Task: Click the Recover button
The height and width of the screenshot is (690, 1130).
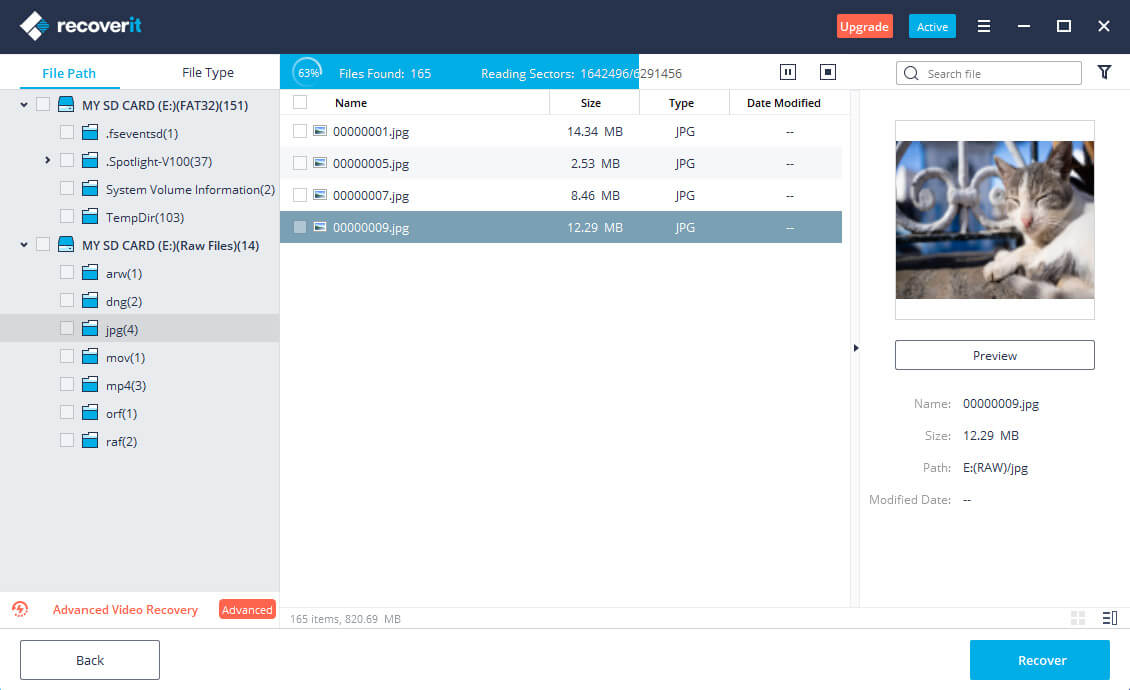Action: [x=1040, y=660]
